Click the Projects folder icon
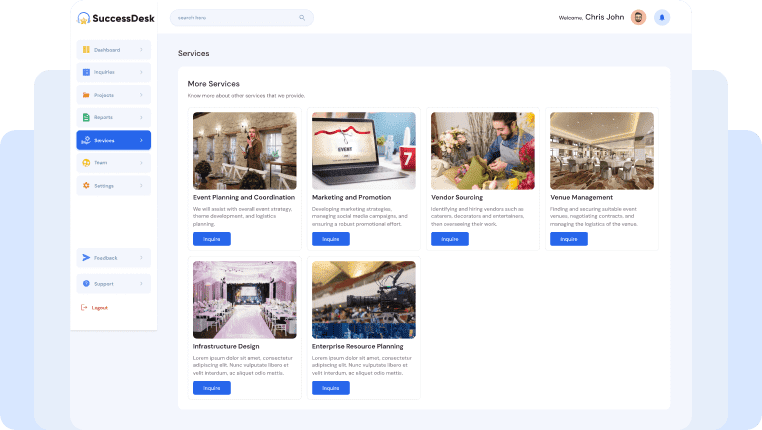The height and width of the screenshot is (430, 762). pos(86,95)
